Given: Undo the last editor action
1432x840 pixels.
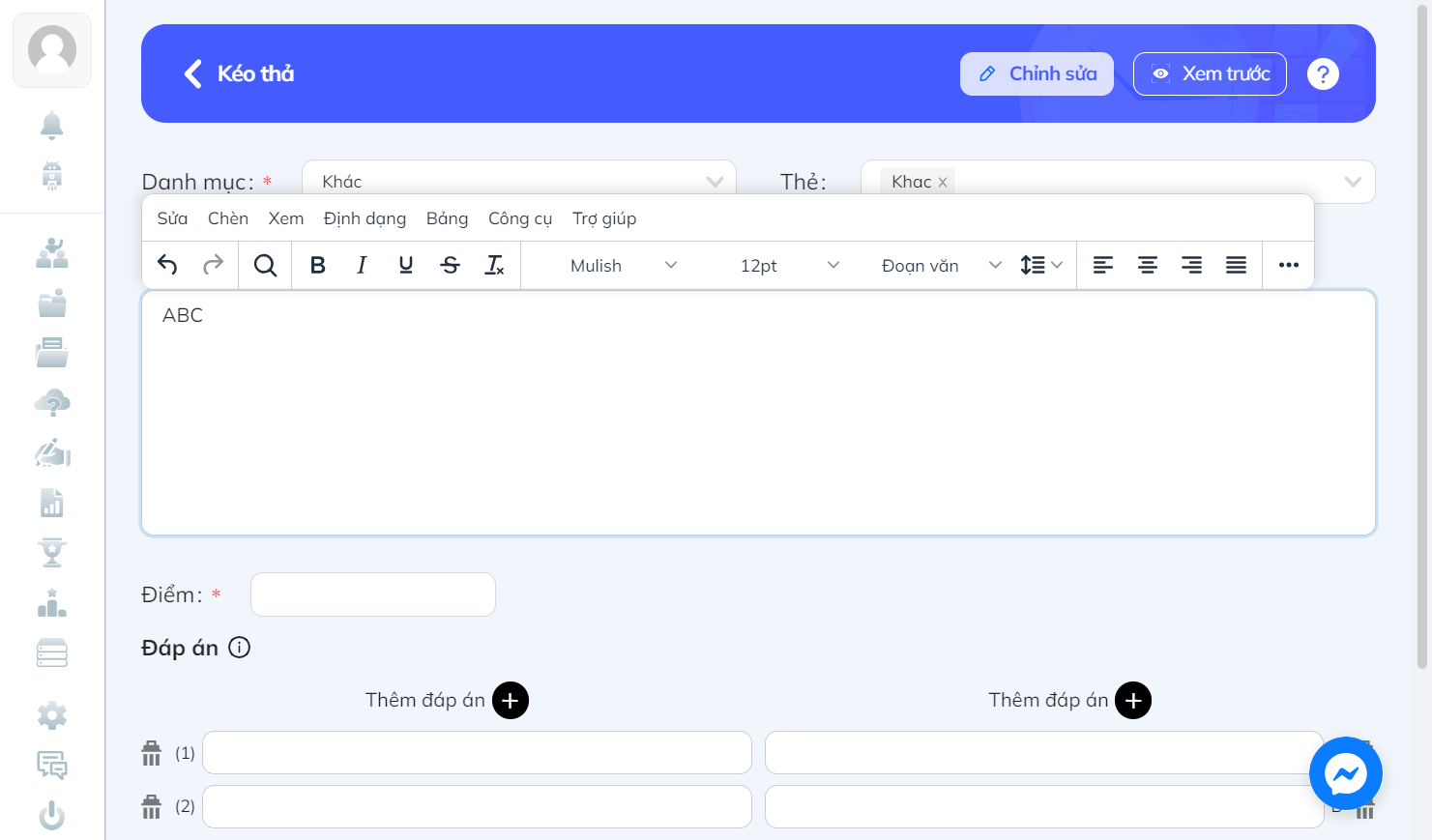Looking at the screenshot, I should (167, 265).
